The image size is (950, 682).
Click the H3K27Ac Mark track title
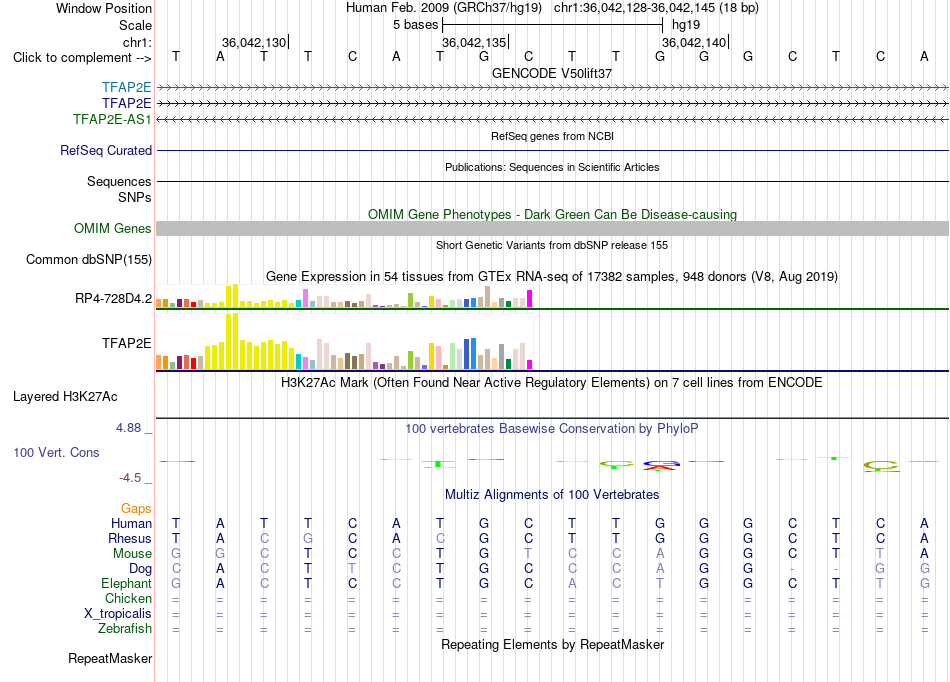[552, 383]
